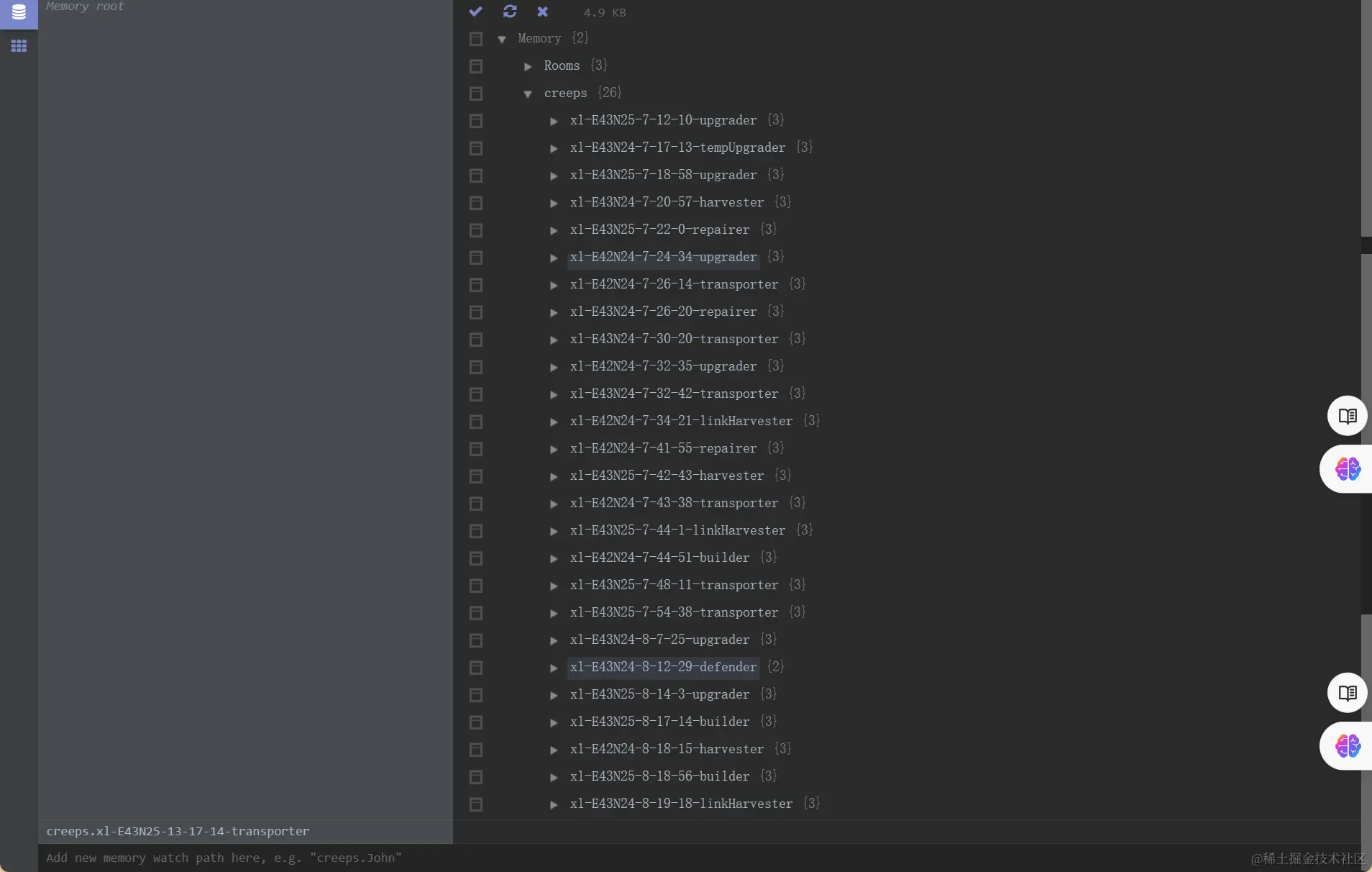Screen dimensions: 1372x872
Task: Expand xl-E43N25-7-54-38-transporter entry
Action: (554, 613)
